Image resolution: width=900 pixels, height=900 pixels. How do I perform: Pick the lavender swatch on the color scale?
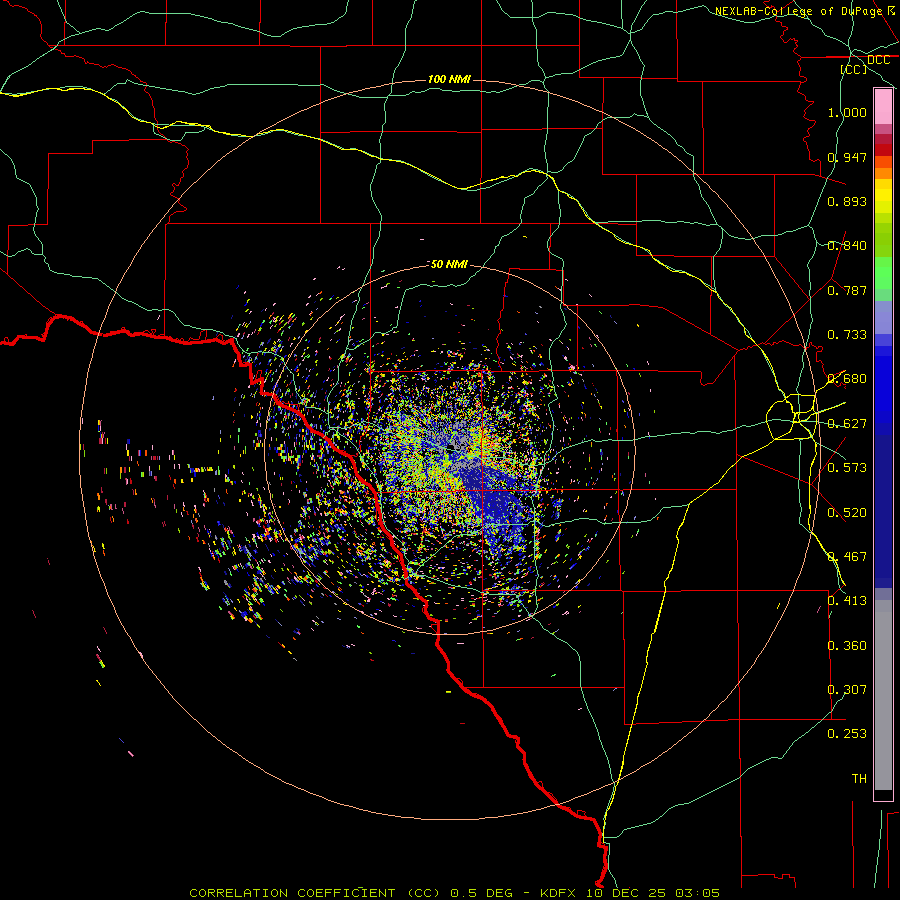click(883, 317)
